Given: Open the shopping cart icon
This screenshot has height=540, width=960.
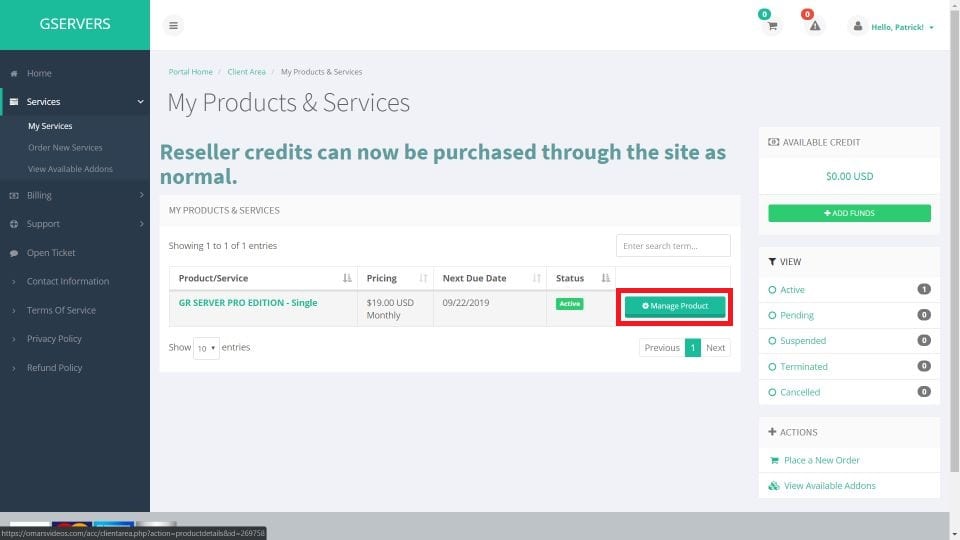Looking at the screenshot, I should 771,26.
